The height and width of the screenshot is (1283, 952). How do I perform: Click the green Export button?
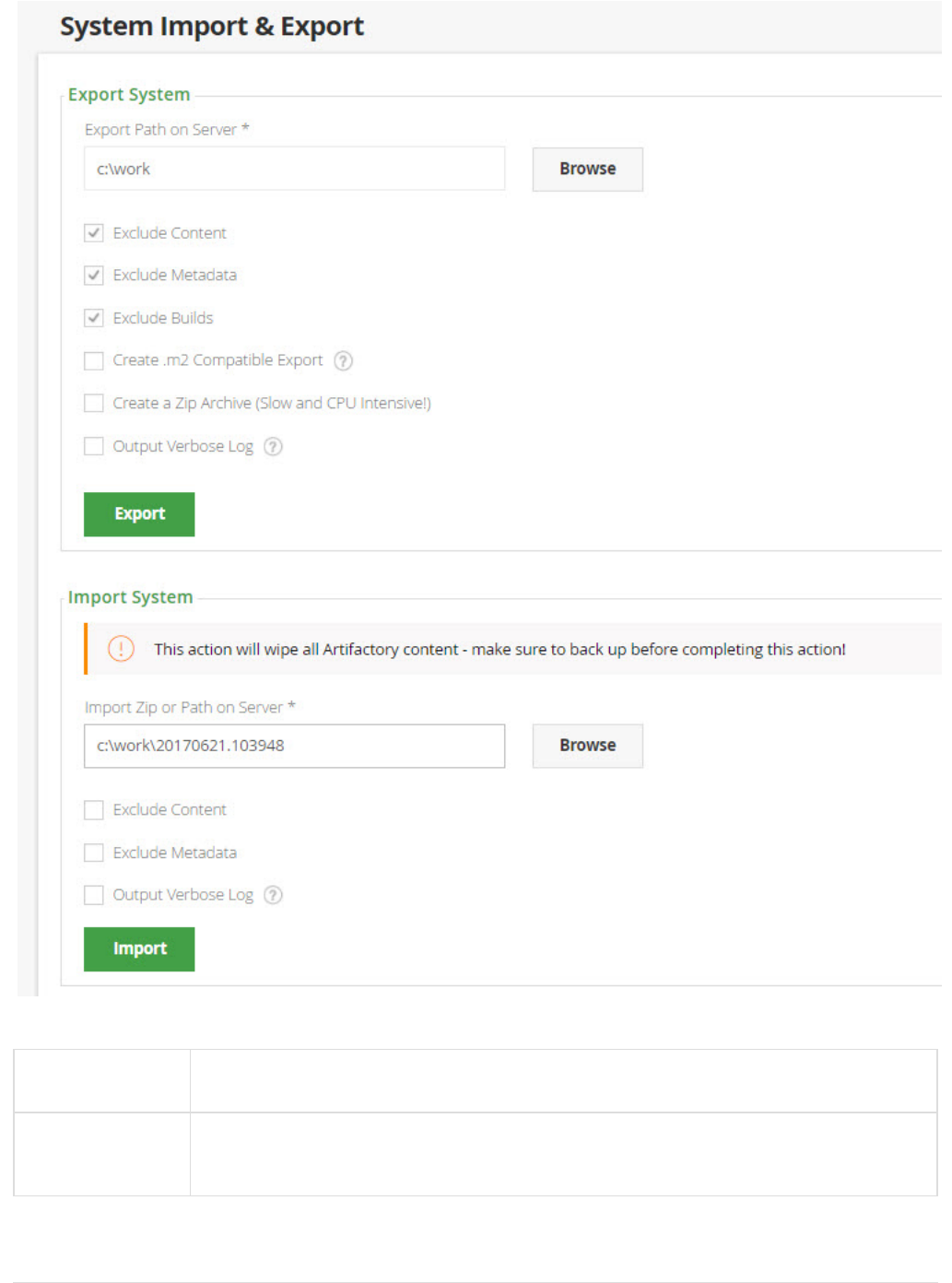click(x=139, y=514)
